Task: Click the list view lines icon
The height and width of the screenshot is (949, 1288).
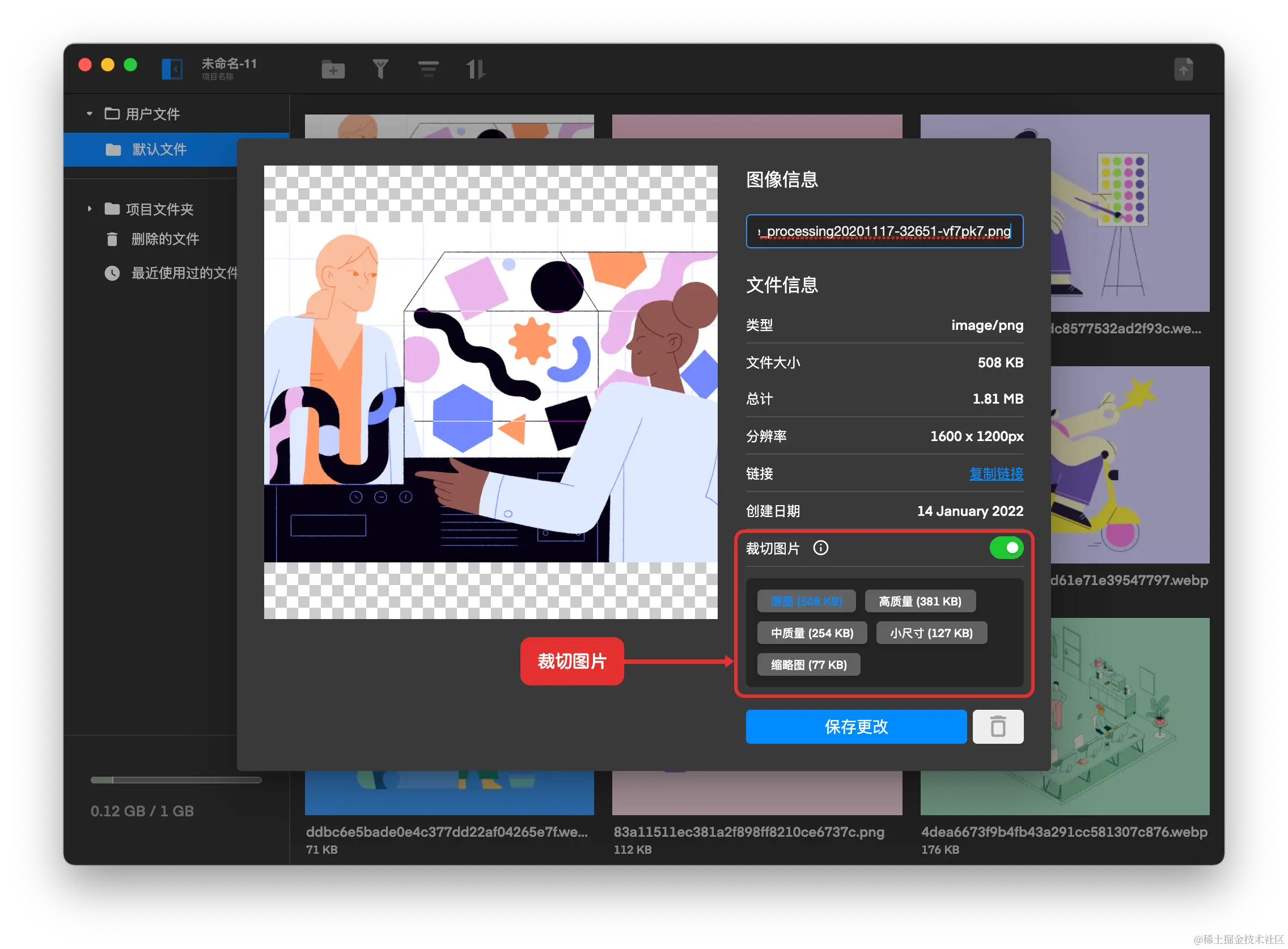Action: 428,70
